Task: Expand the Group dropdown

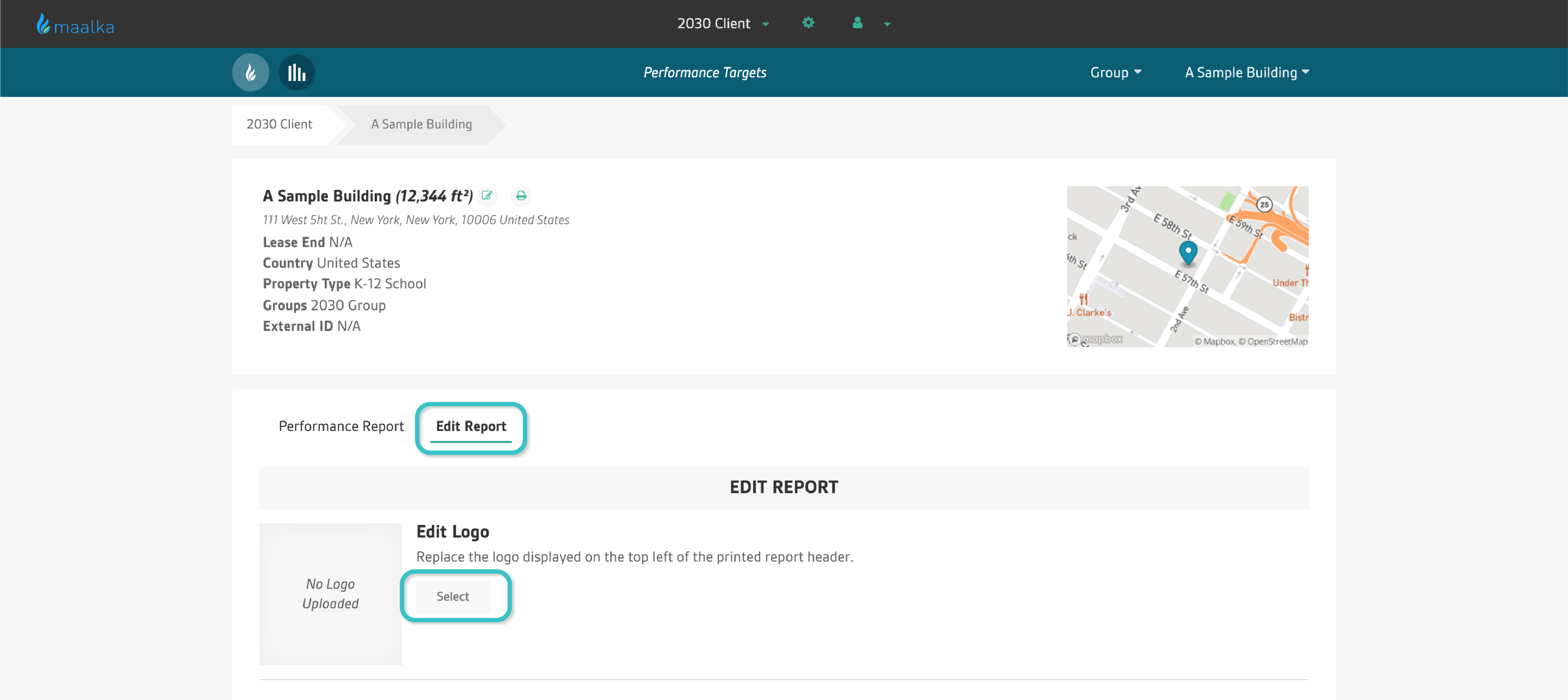Action: pyautogui.click(x=1115, y=72)
